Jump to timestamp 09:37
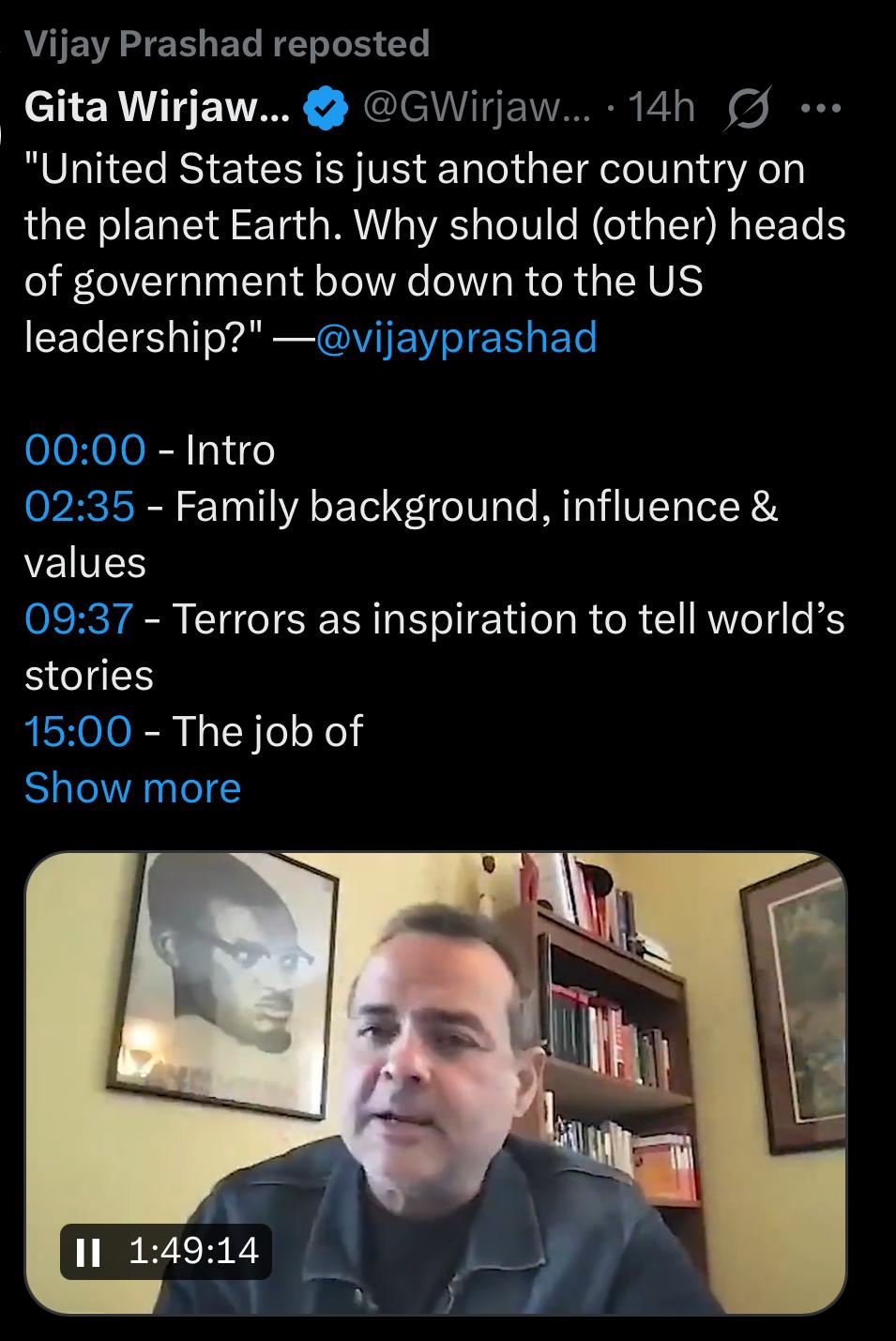 (x=79, y=618)
